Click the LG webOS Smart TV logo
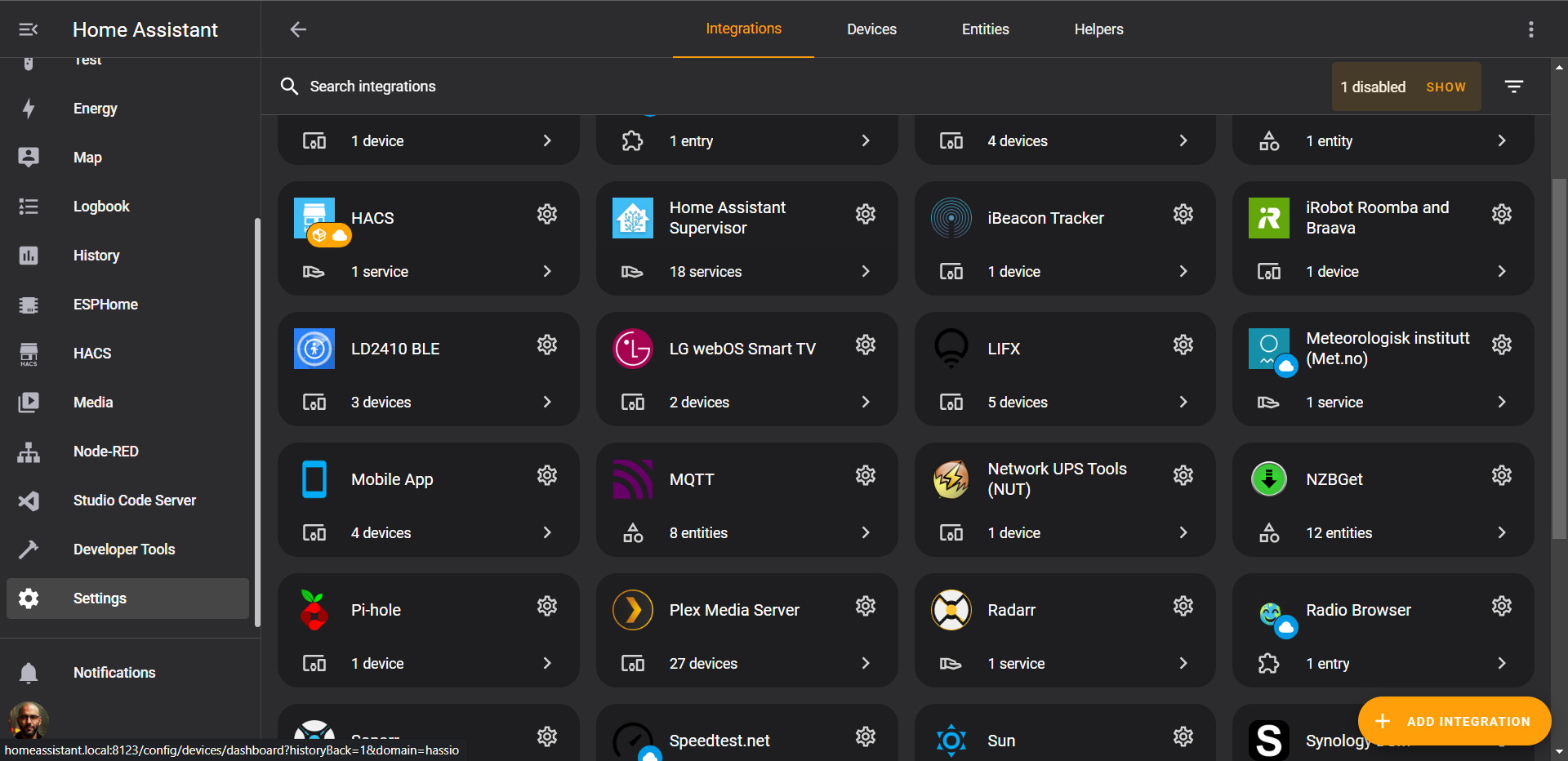The width and height of the screenshot is (1568, 761). pyautogui.click(x=632, y=349)
